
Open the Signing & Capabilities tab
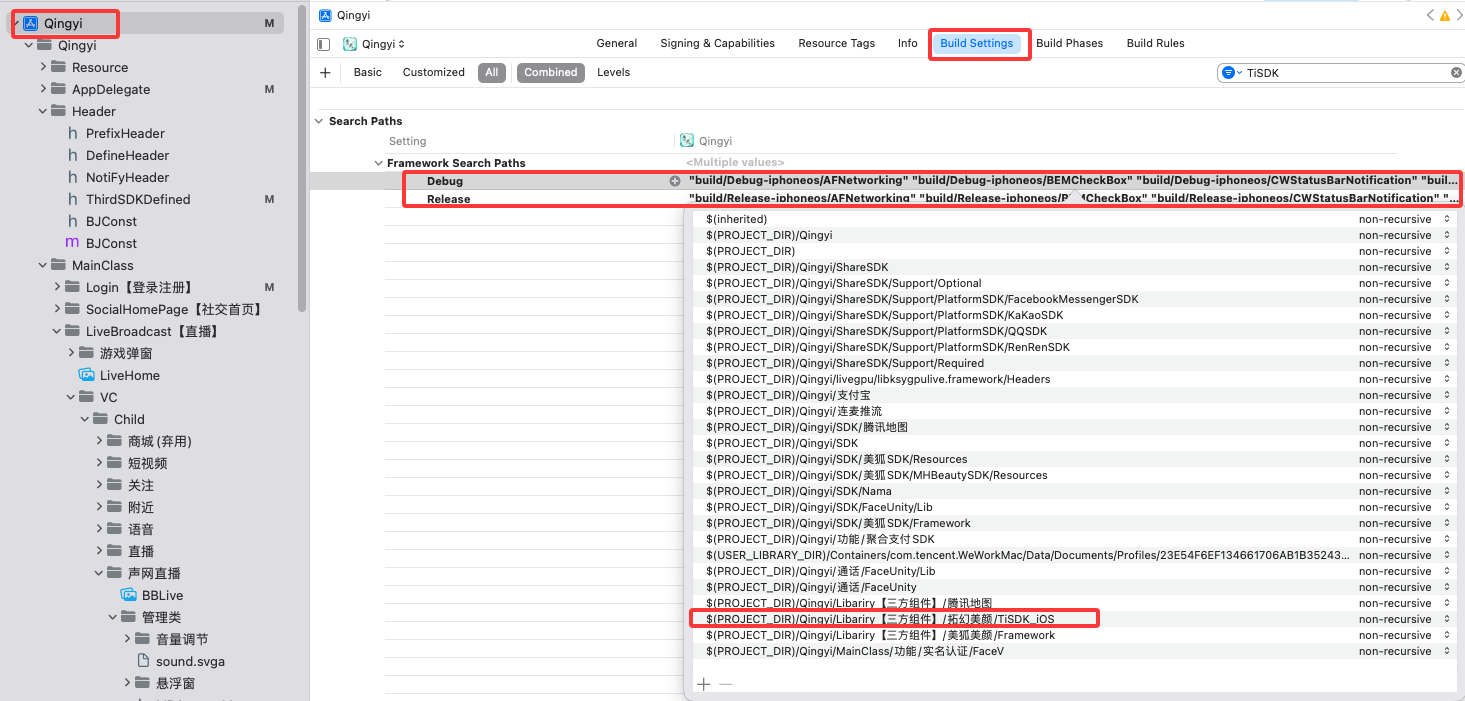[717, 43]
